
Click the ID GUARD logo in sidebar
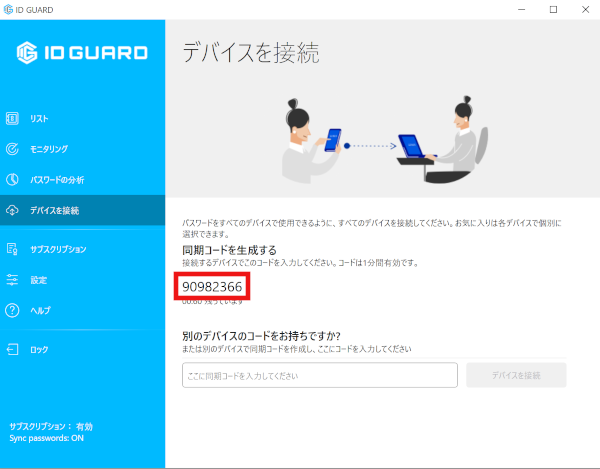tap(82, 52)
